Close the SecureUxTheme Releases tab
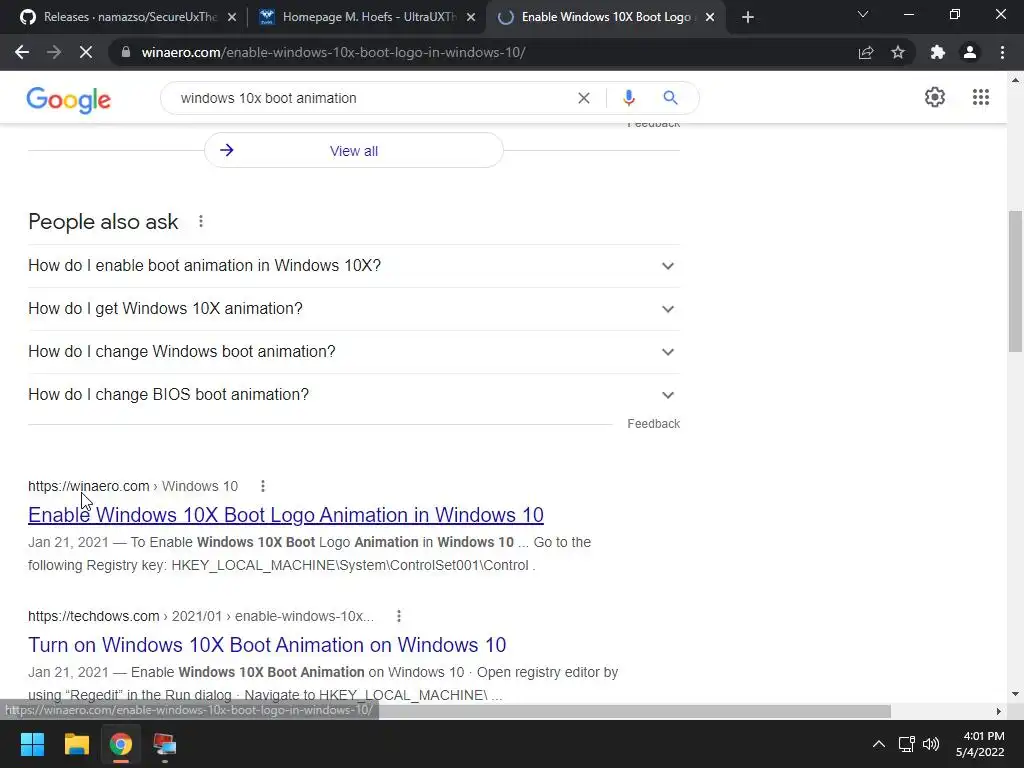 (232, 18)
